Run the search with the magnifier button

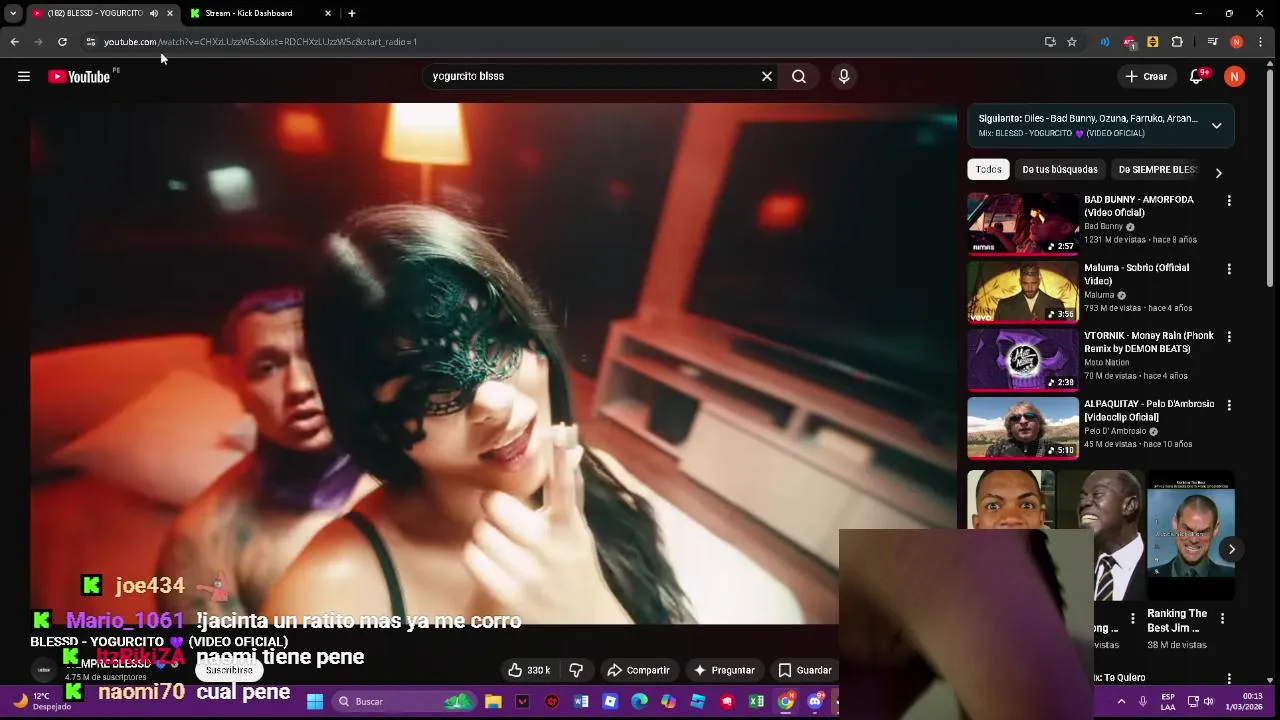click(x=799, y=76)
